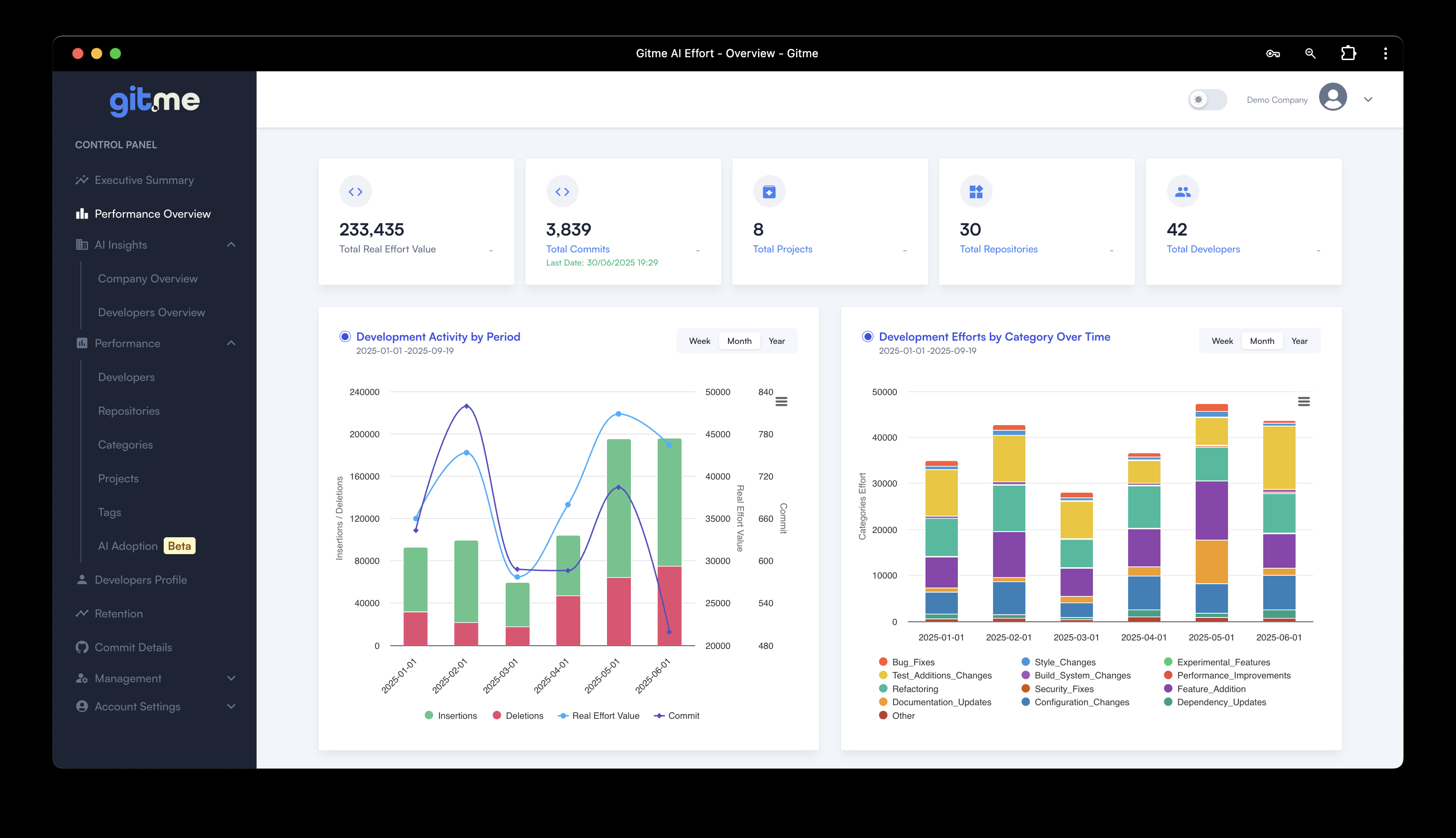Switch Development Activity chart to Year view
This screenshot has width=1456, height=838.
pyautogui.click(x=778, y=341)
